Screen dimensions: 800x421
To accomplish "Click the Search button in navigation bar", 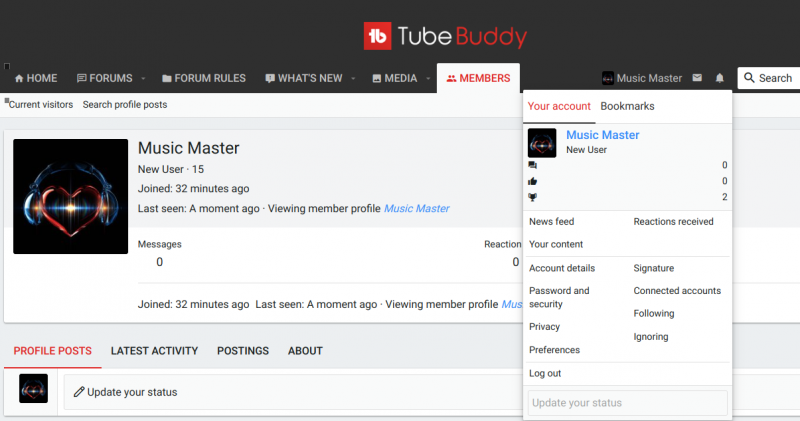I will pyautogui.click(x=767, y=78).
